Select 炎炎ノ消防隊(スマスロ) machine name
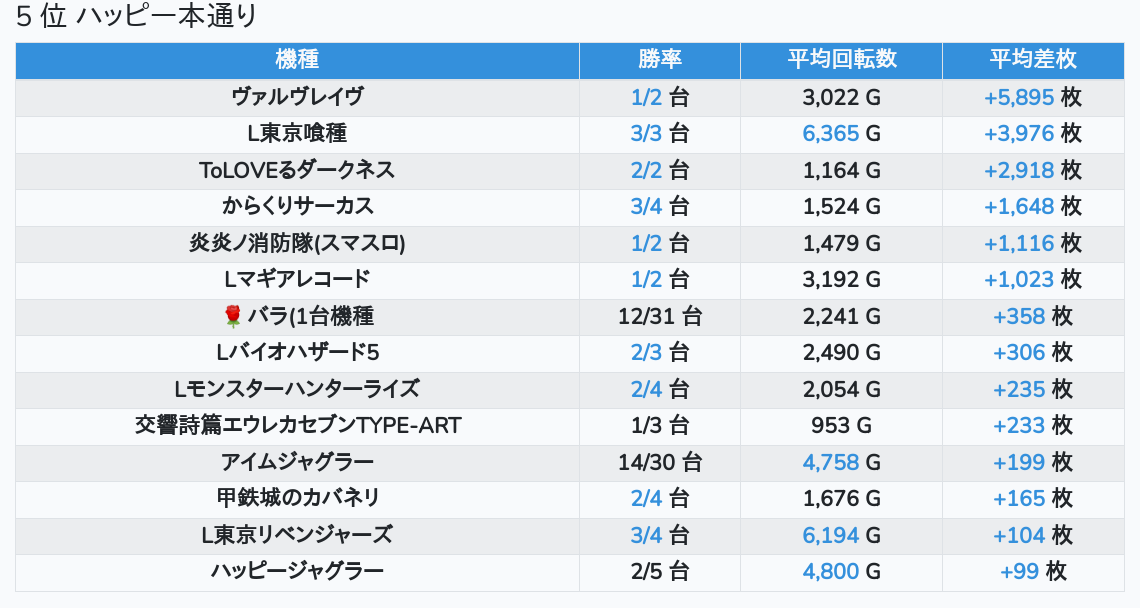Image resolution: width=1140 pixels, height=608 pixels. tap(297, 243)
